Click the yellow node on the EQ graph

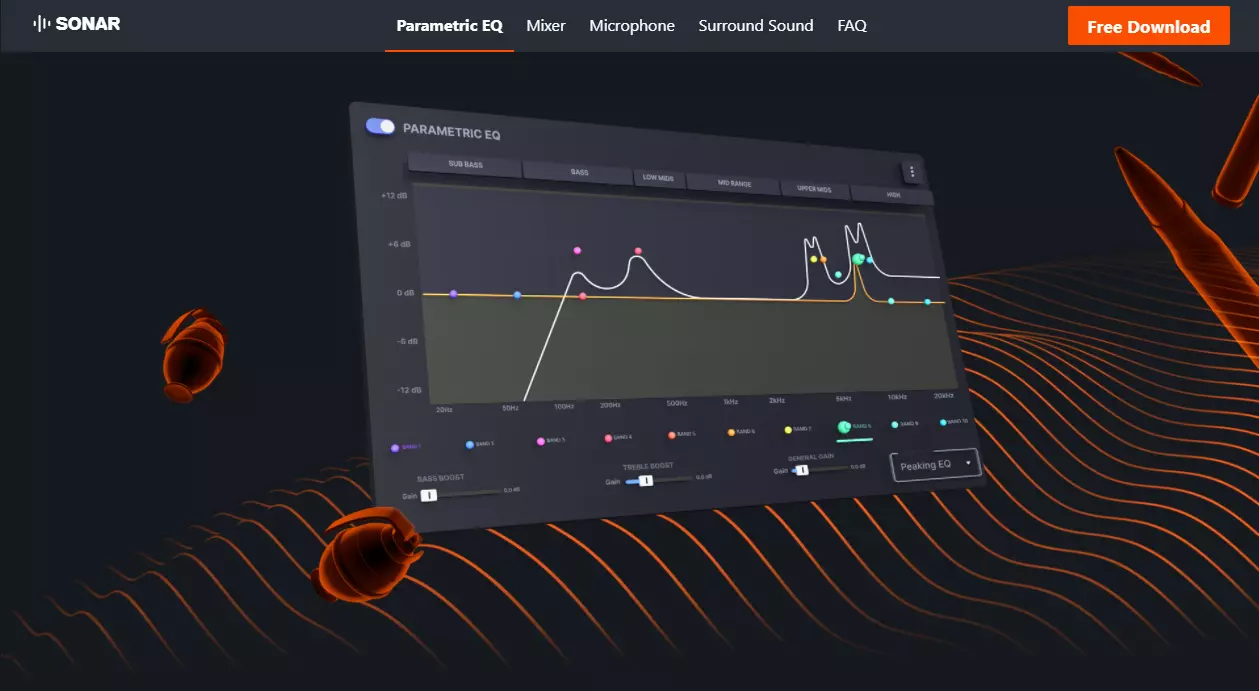813,259
